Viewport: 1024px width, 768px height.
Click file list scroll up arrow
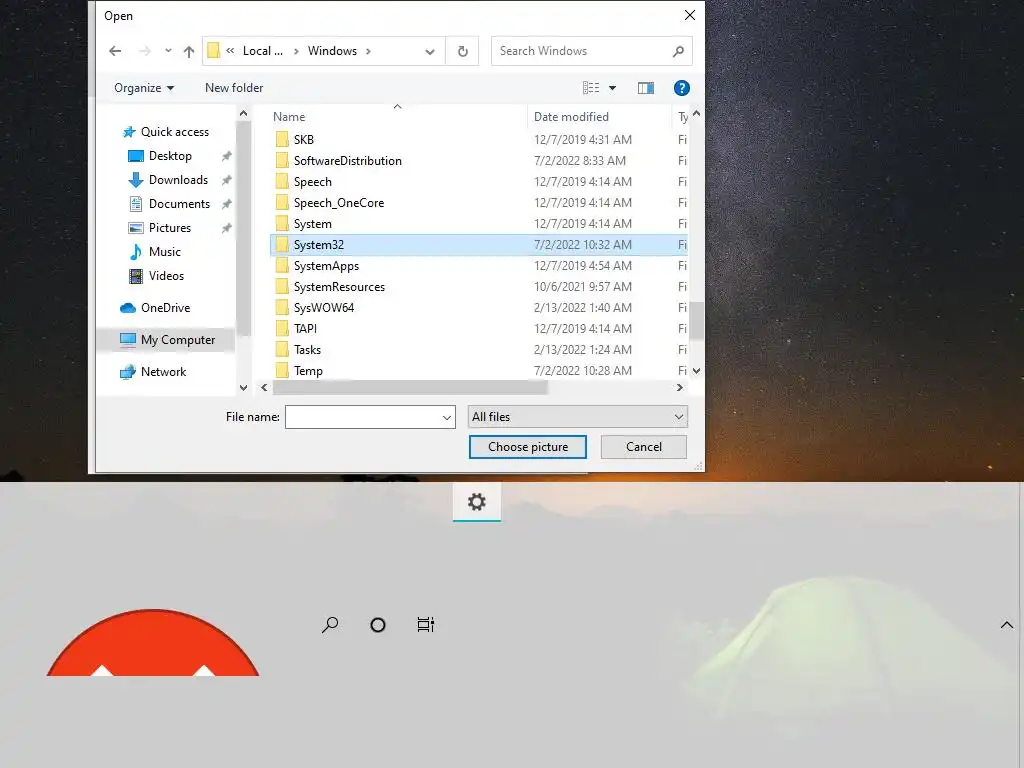(696, 114)
